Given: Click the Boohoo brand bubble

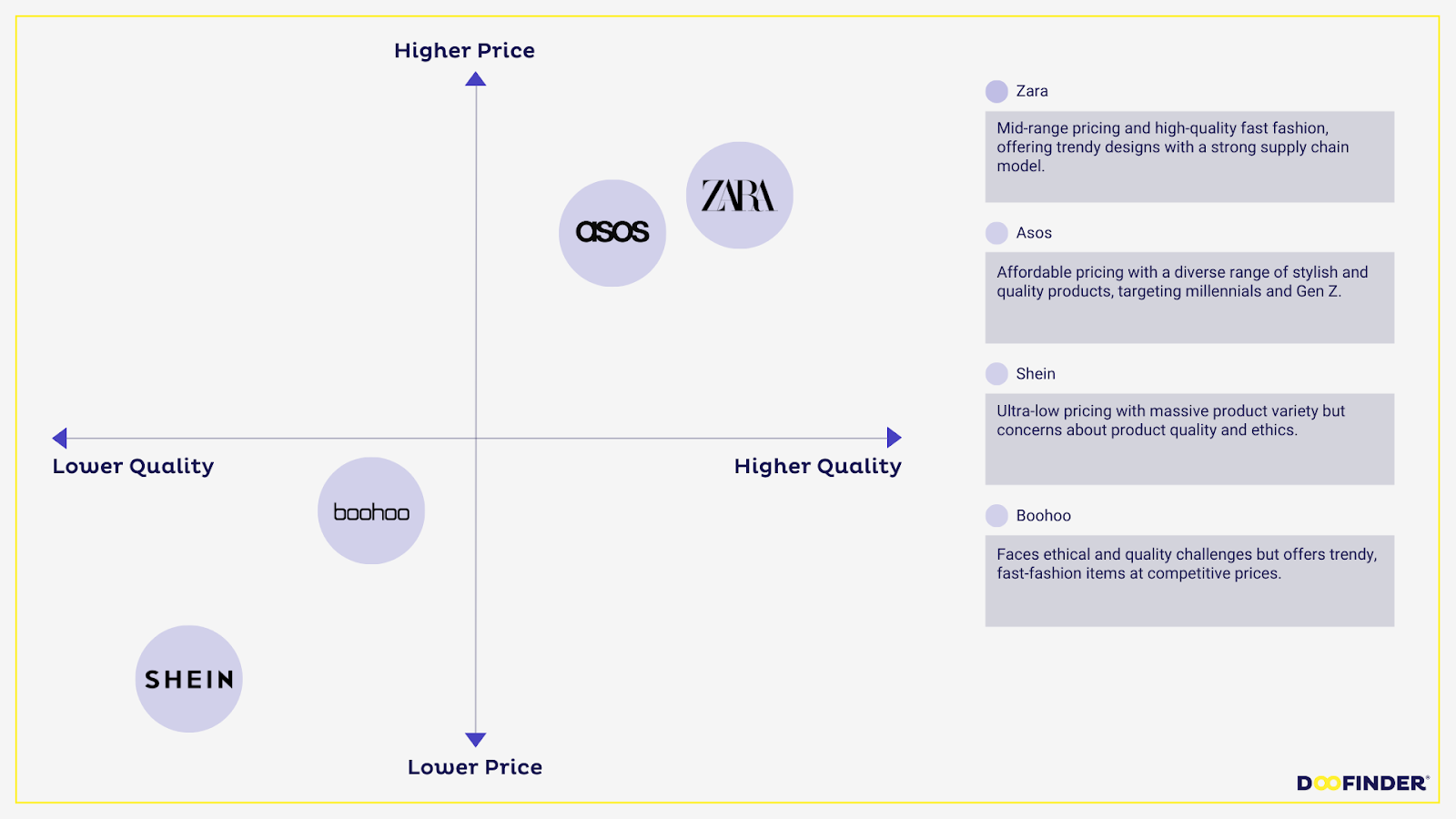Looking at the screenshot, I should click(x=371, y=511).
